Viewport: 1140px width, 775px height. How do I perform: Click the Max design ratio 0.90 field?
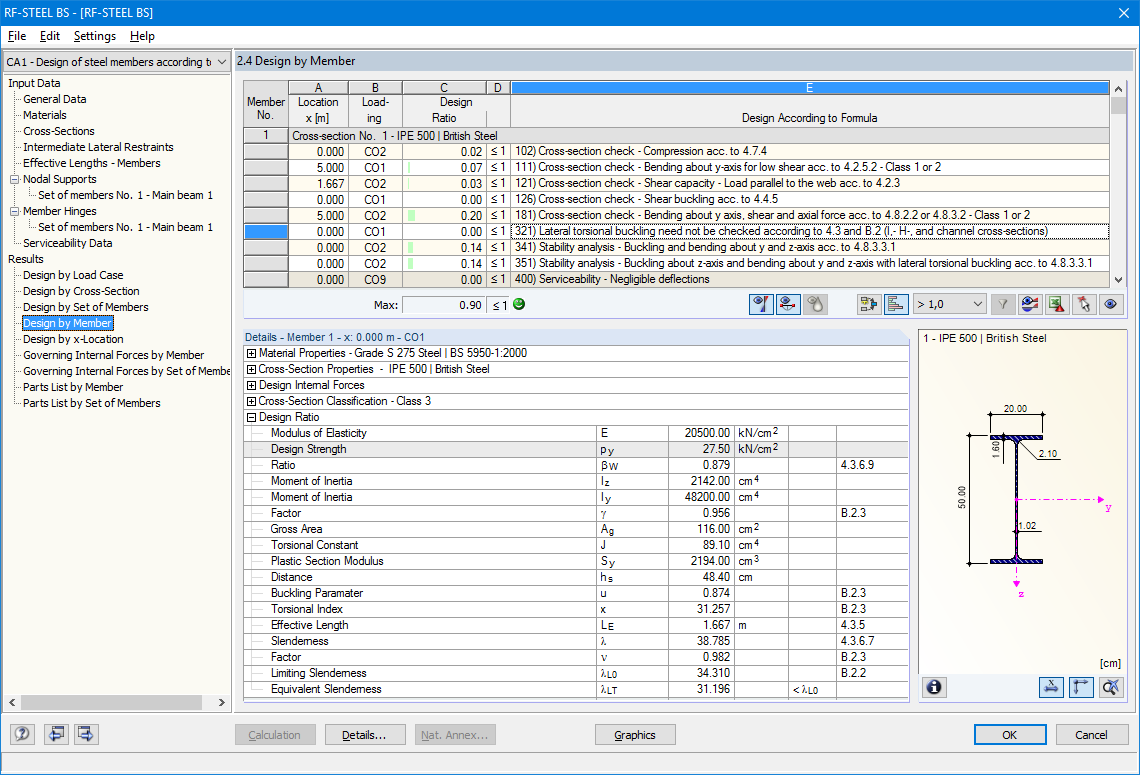443,305
